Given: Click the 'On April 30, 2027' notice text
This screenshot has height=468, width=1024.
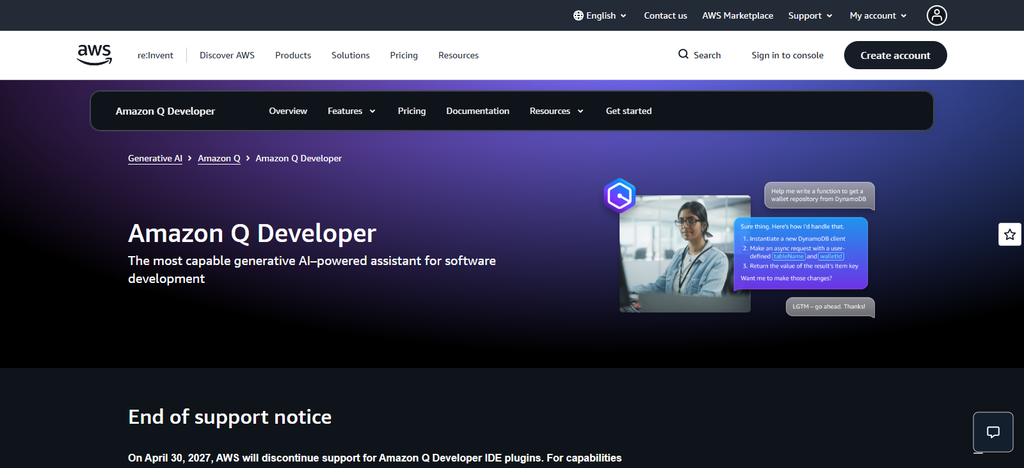Looking at the screenshot, I should [x=375, y=458].
